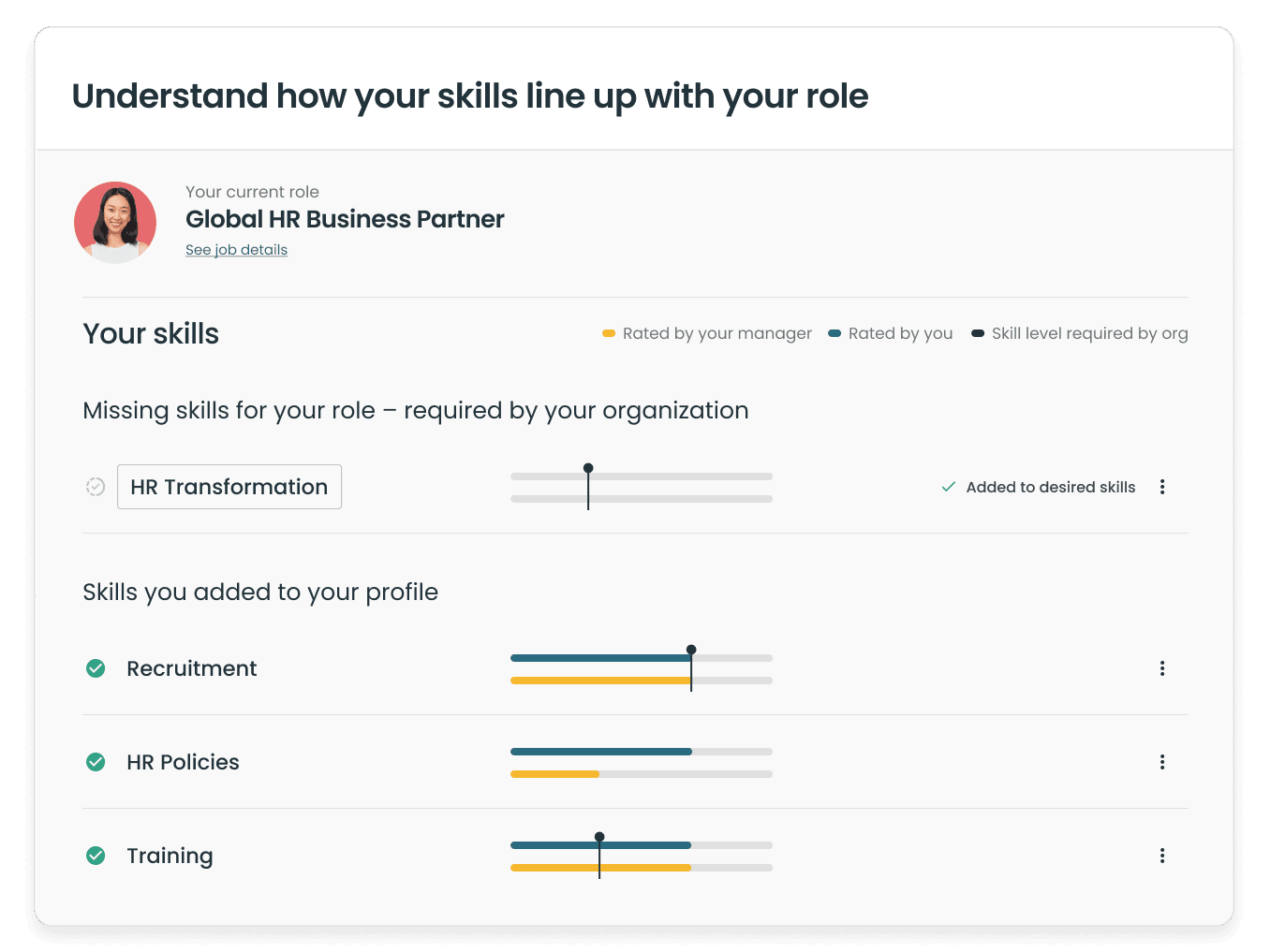The height and width of the screenshot is (952, 1270).
Task: Click the green checkmark beside Recruitment
Action: [x=96, y=668]
